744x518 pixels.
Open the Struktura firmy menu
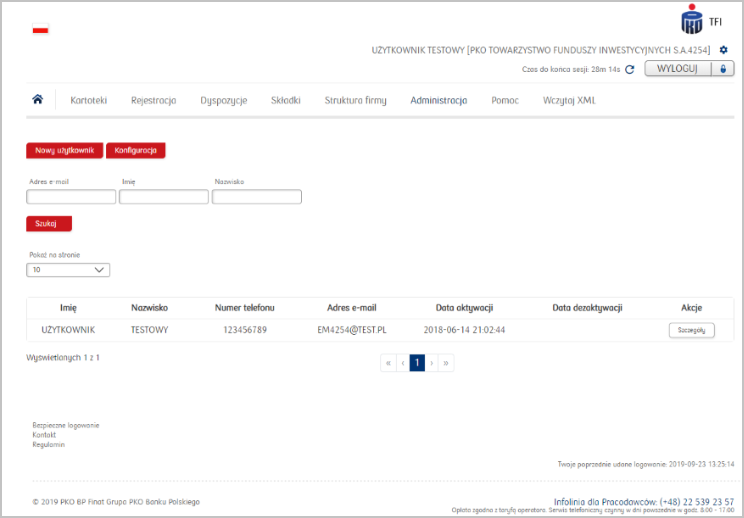point(355,100)
